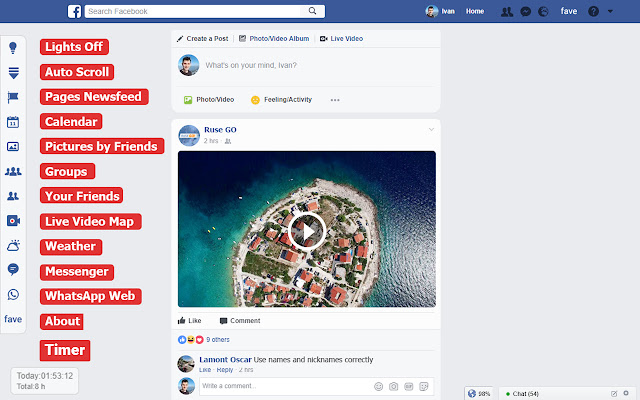Viewport: 640px width, 400px height.
Task: Open notifications globe icon in top bar
Action: coord(543,11)
